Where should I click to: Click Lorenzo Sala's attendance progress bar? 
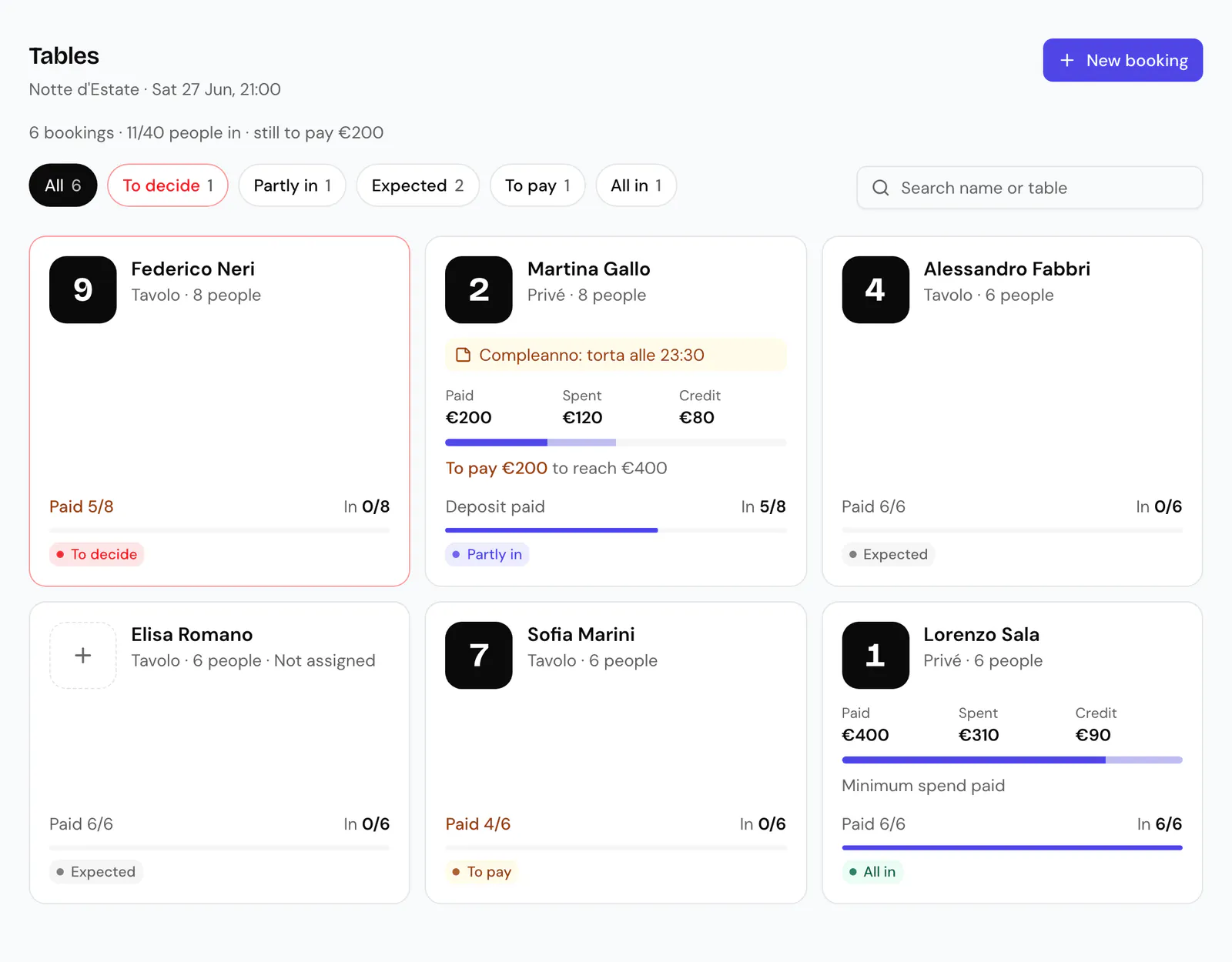tap(1012, 847)
